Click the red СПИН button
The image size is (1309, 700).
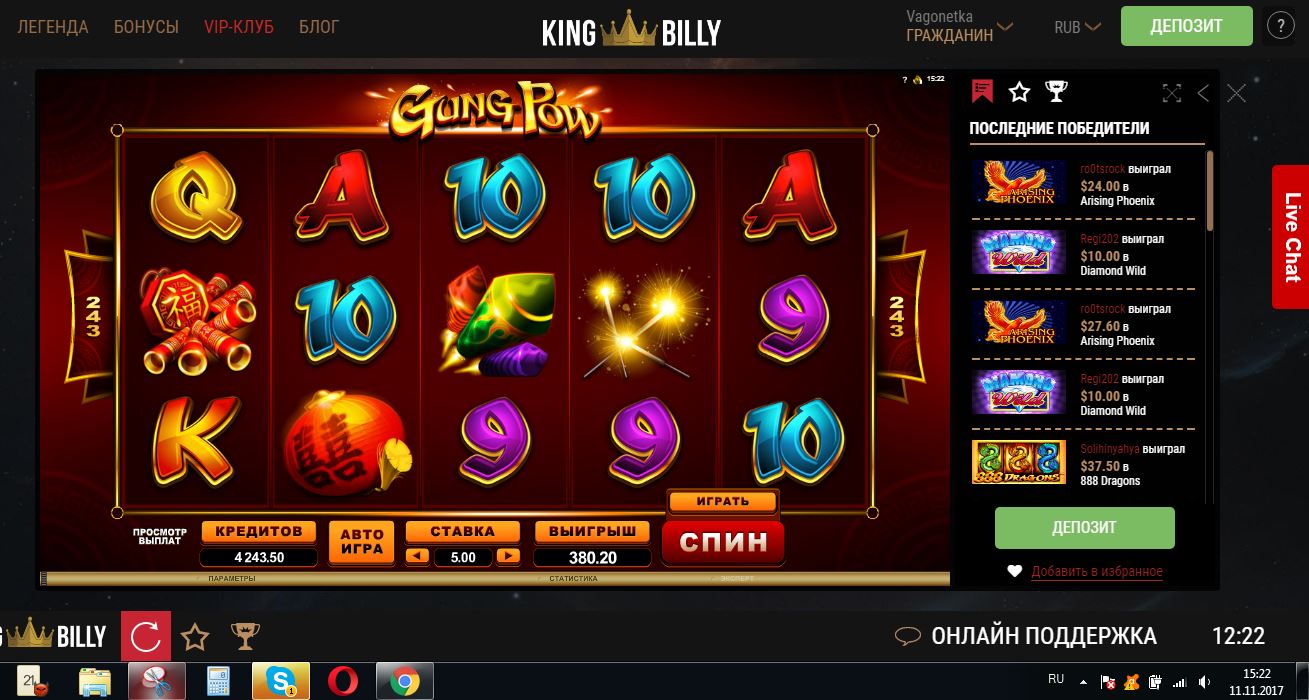pos(723,542)
